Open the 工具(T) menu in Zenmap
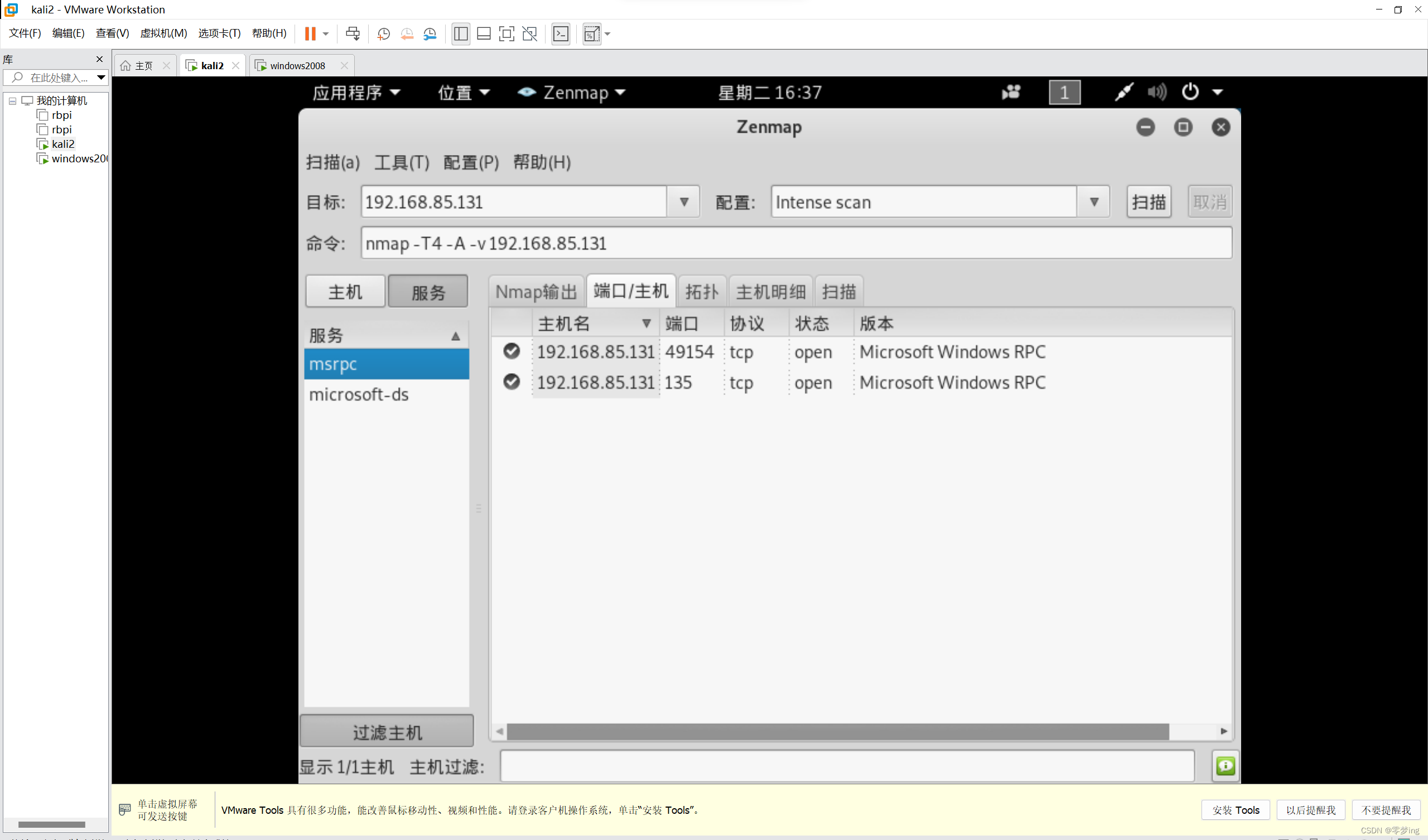1428x840 pixels. tap(401, 163)
